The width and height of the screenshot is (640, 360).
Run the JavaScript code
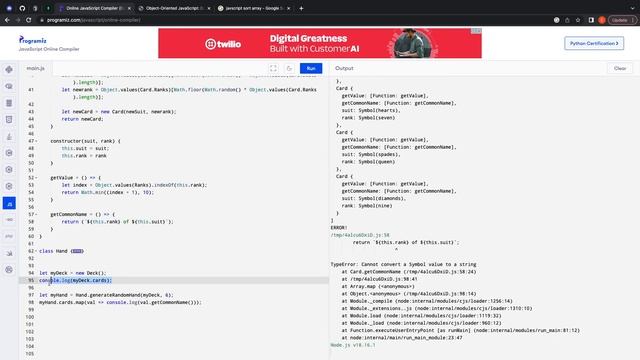click(311, 69)
